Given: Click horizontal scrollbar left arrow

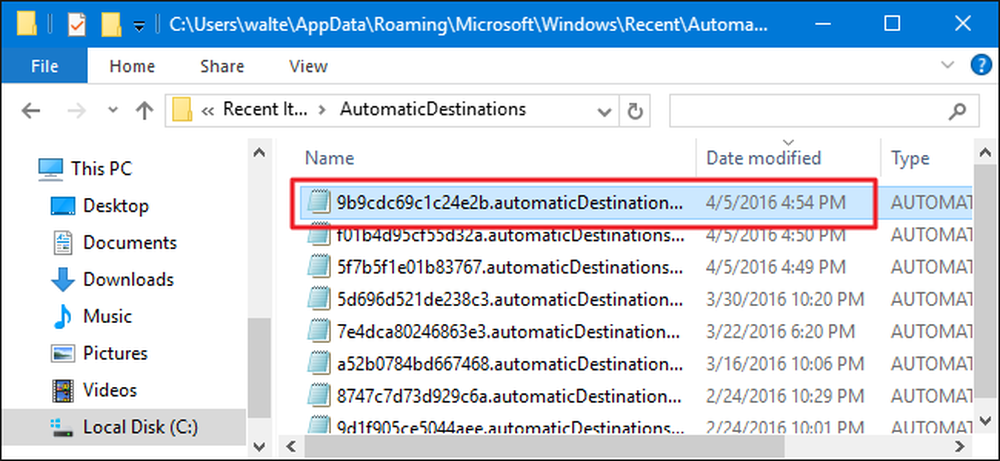Looking at the screenshot, I should coord(291,444).
